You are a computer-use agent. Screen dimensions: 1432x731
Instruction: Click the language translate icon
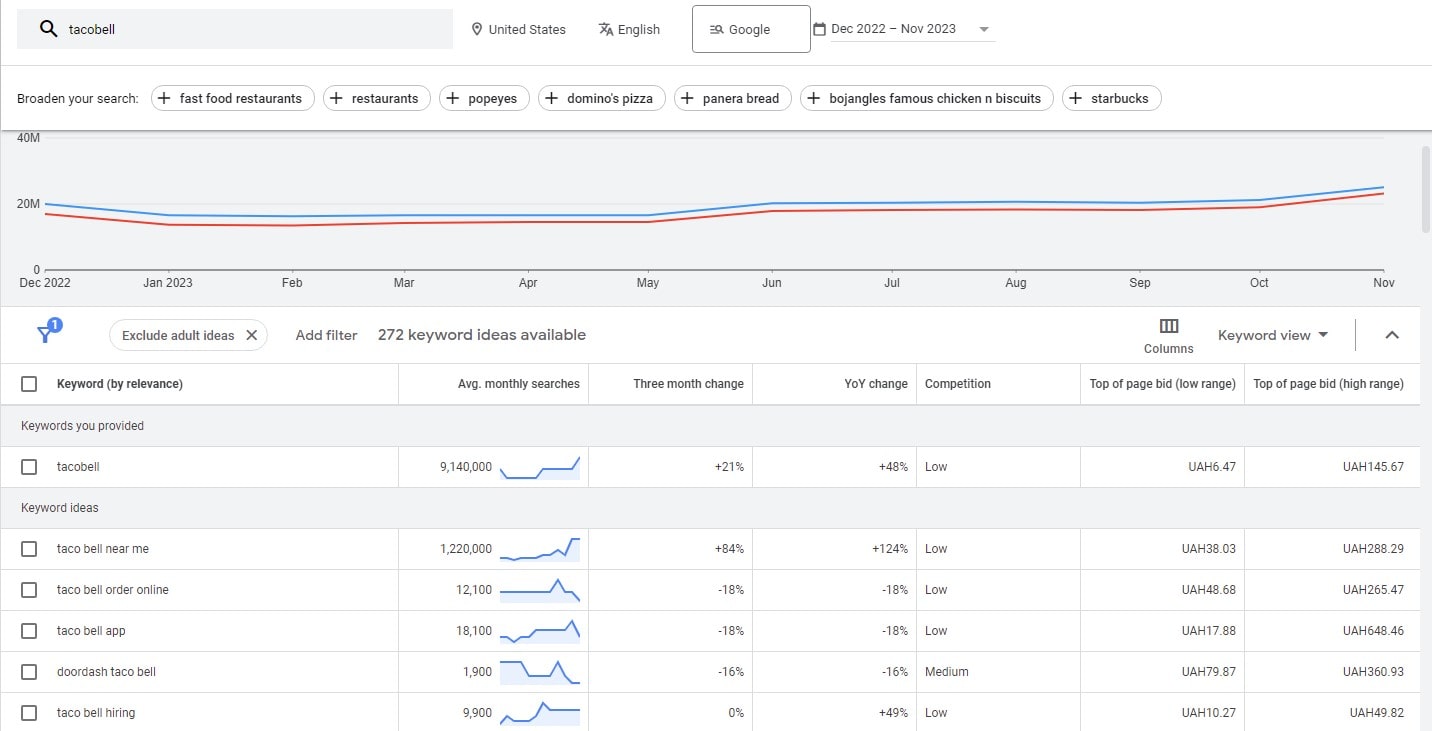606,29
